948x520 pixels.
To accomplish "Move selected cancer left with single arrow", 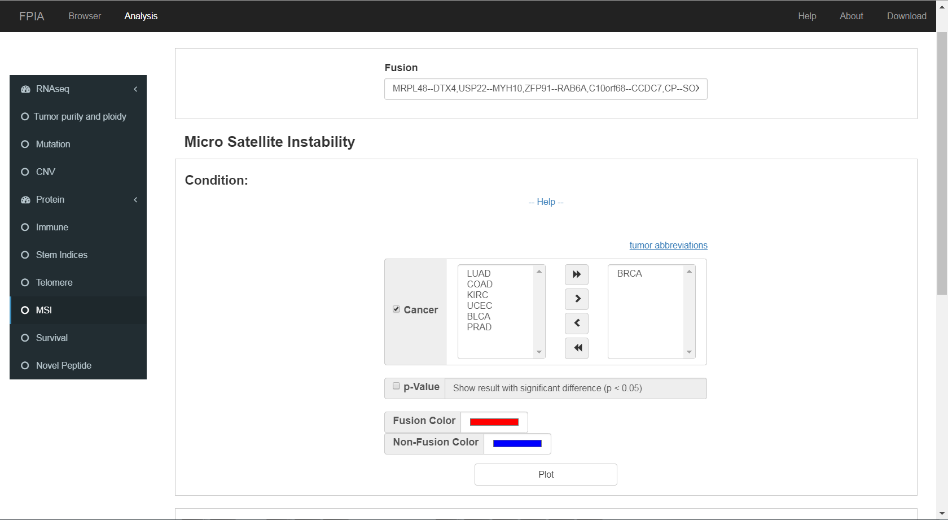I will pos(577,323).
